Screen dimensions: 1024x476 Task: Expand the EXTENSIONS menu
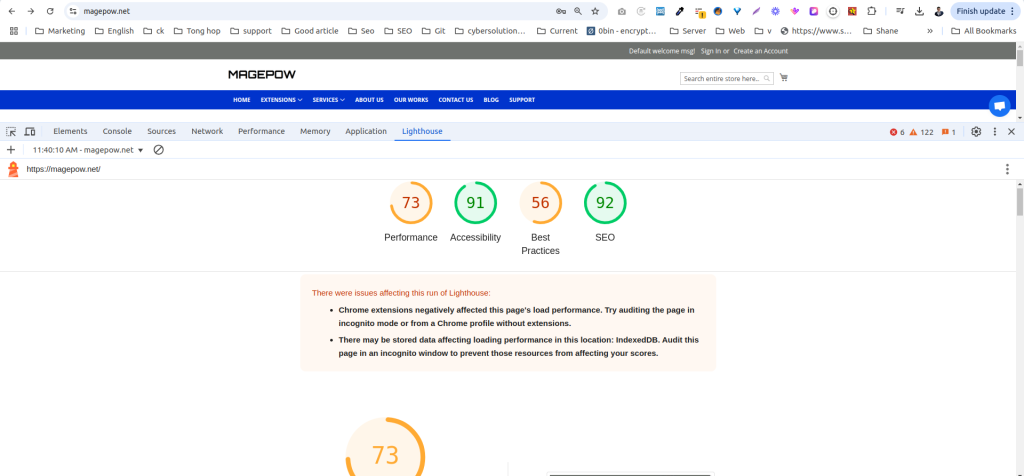(x=281, y=100)
